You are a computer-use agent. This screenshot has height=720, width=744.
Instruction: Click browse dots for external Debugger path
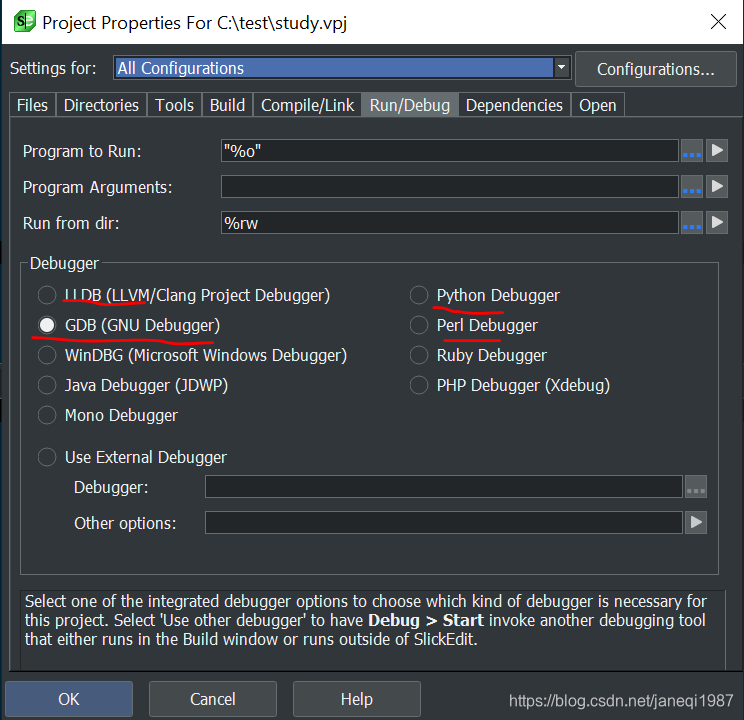(x=696, y=487)
